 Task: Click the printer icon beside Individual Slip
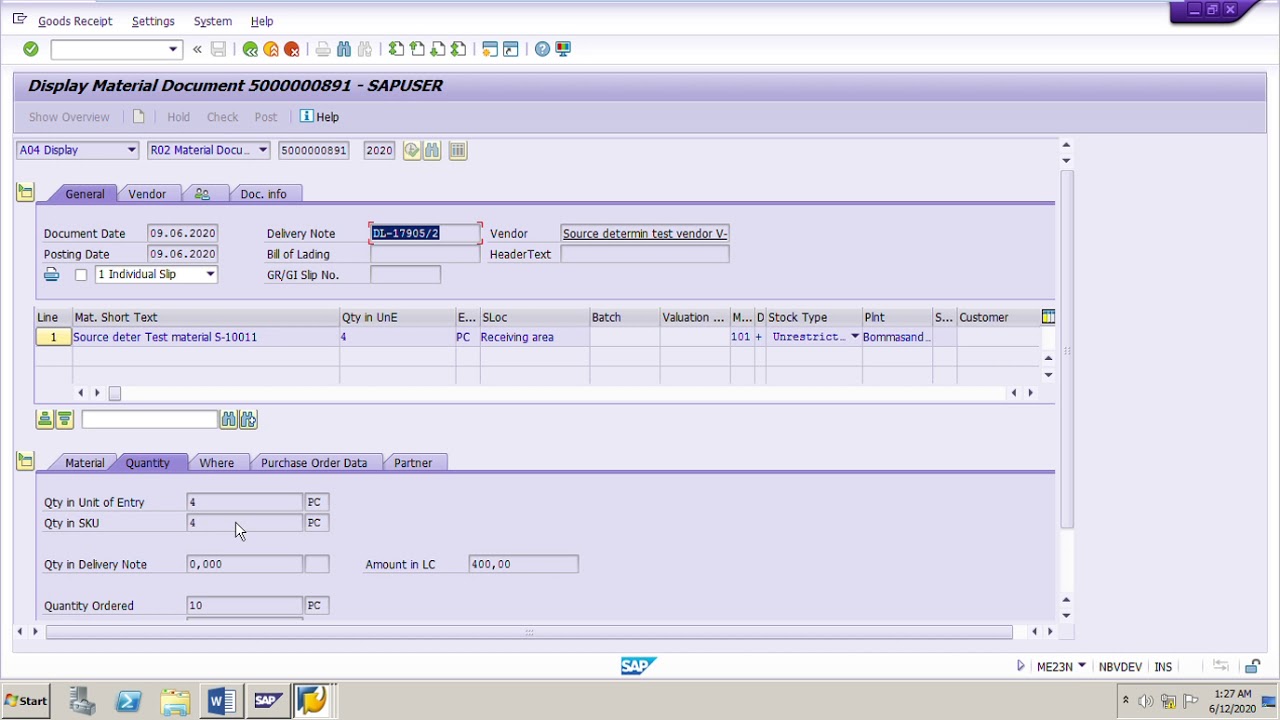click(52, 274)
